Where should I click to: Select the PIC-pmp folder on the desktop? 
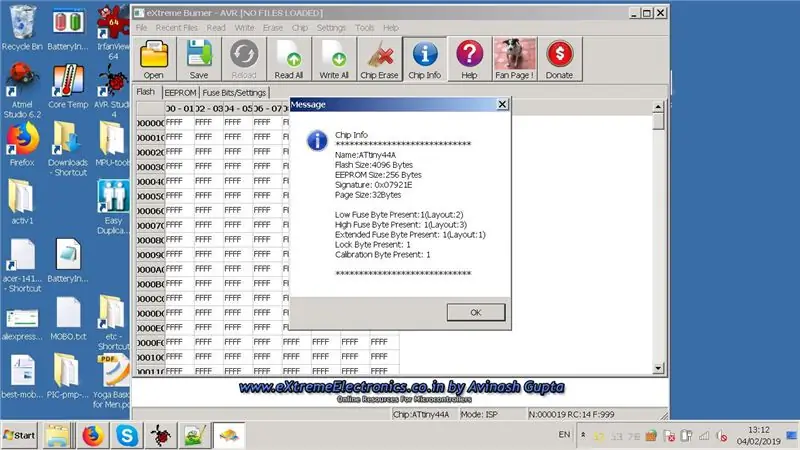pyautogui.click(x=68, y=377)
